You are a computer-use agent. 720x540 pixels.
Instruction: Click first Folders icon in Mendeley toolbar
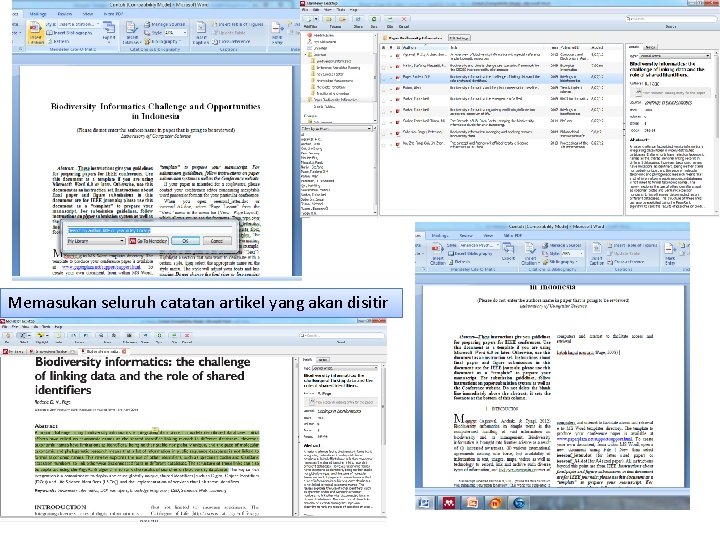click(328, 19)
